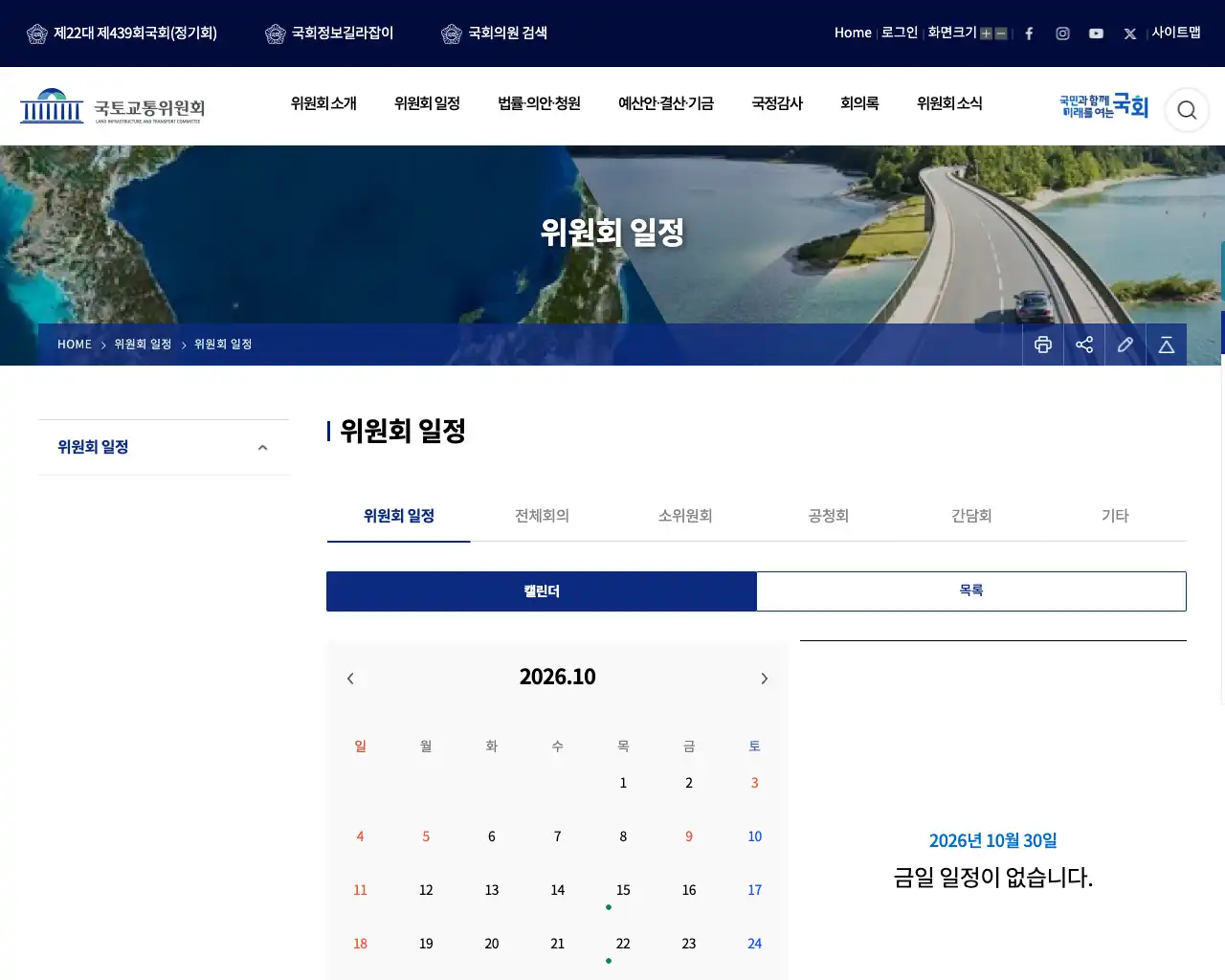Image resolution: width=1225 pixels, height=980 pixels.
Task: Select the 캘린더 view button
Action: 542,591
